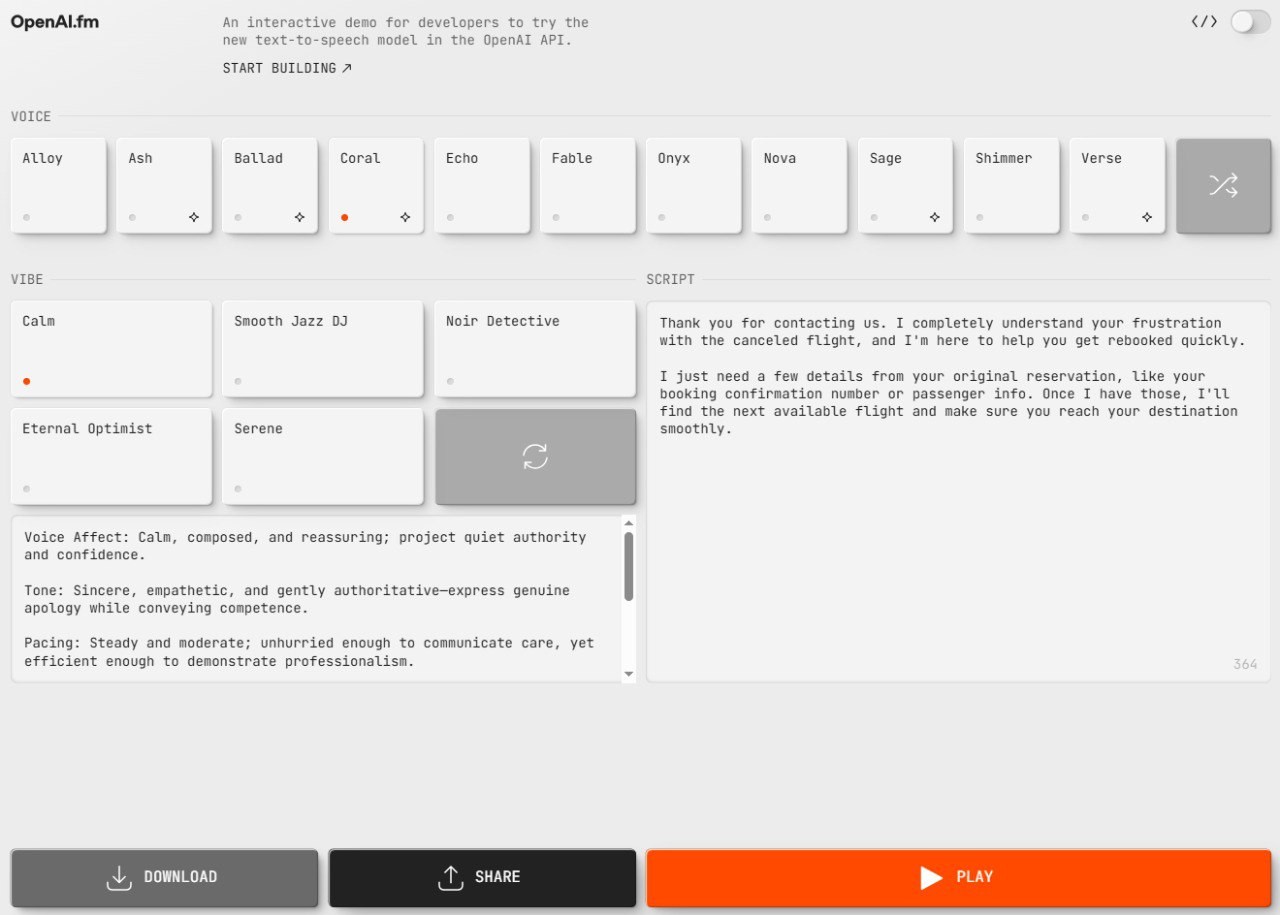Play the script audio
This screenshot has height=915, width=1280.
(x=958, y=877)
